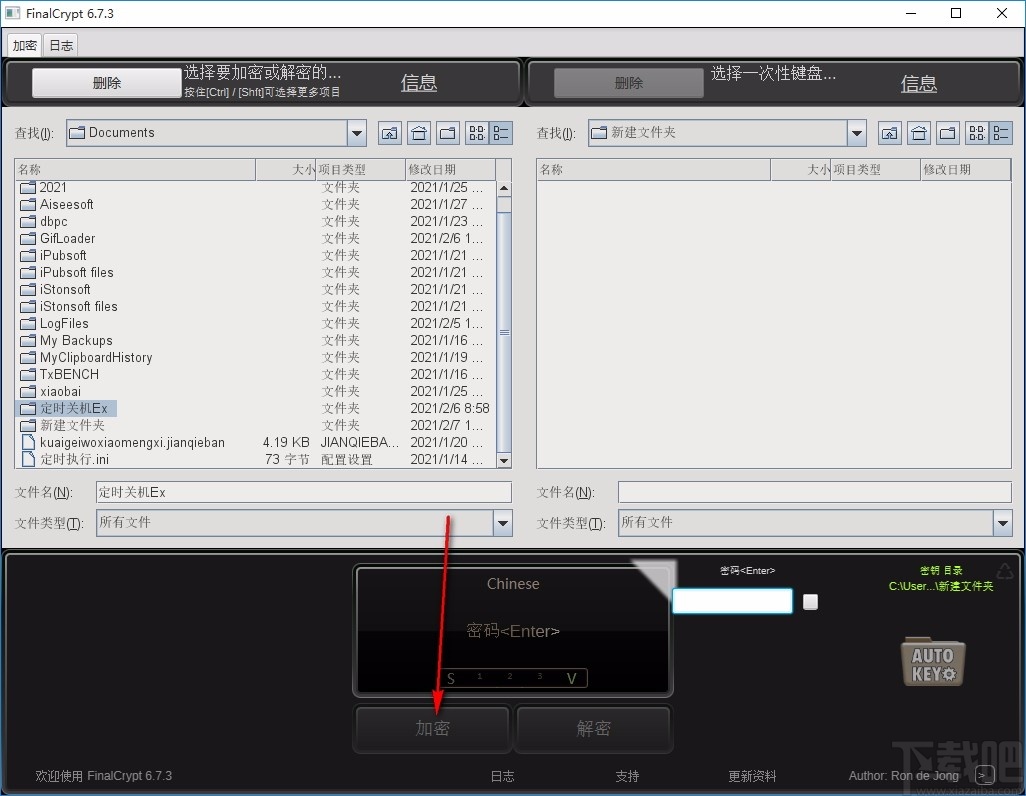Select the home directory icon

[418, 132]
